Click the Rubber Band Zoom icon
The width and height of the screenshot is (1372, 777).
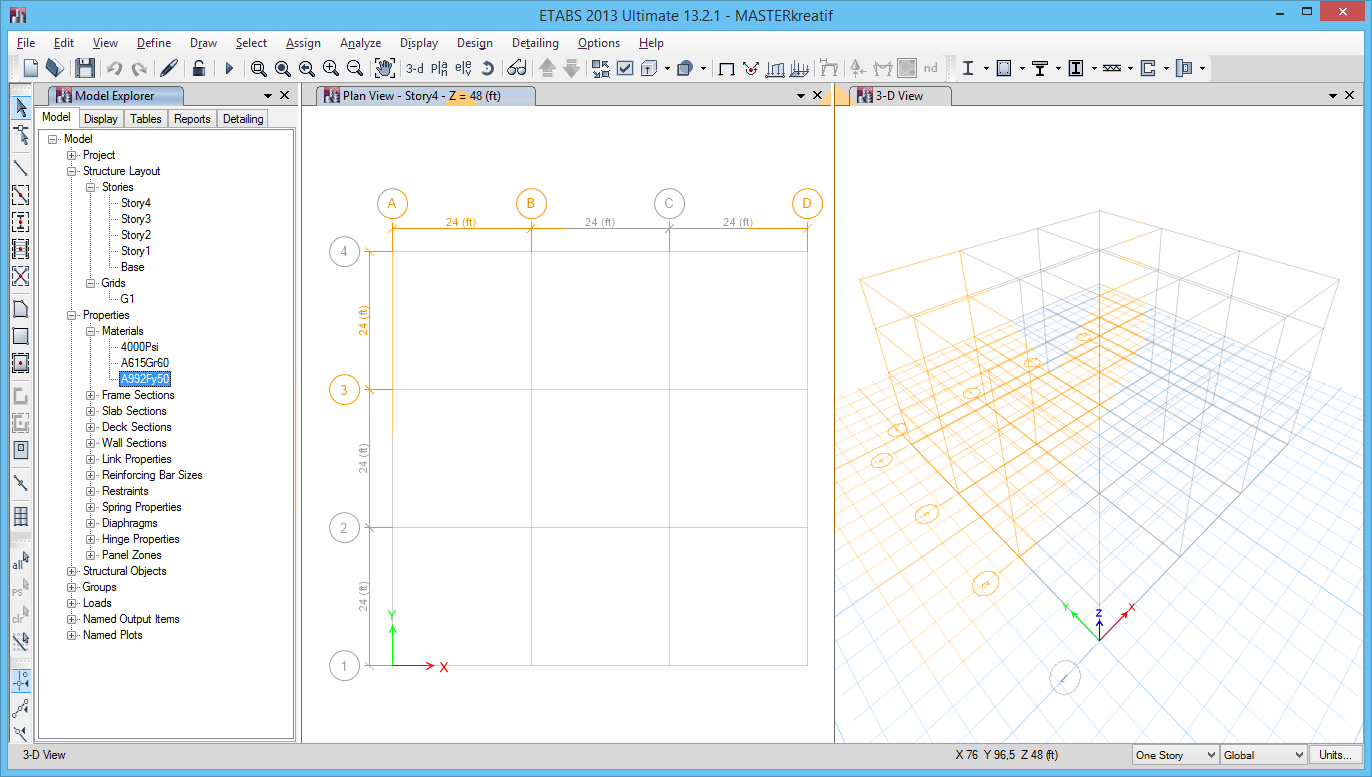click(x=259, y=68)
